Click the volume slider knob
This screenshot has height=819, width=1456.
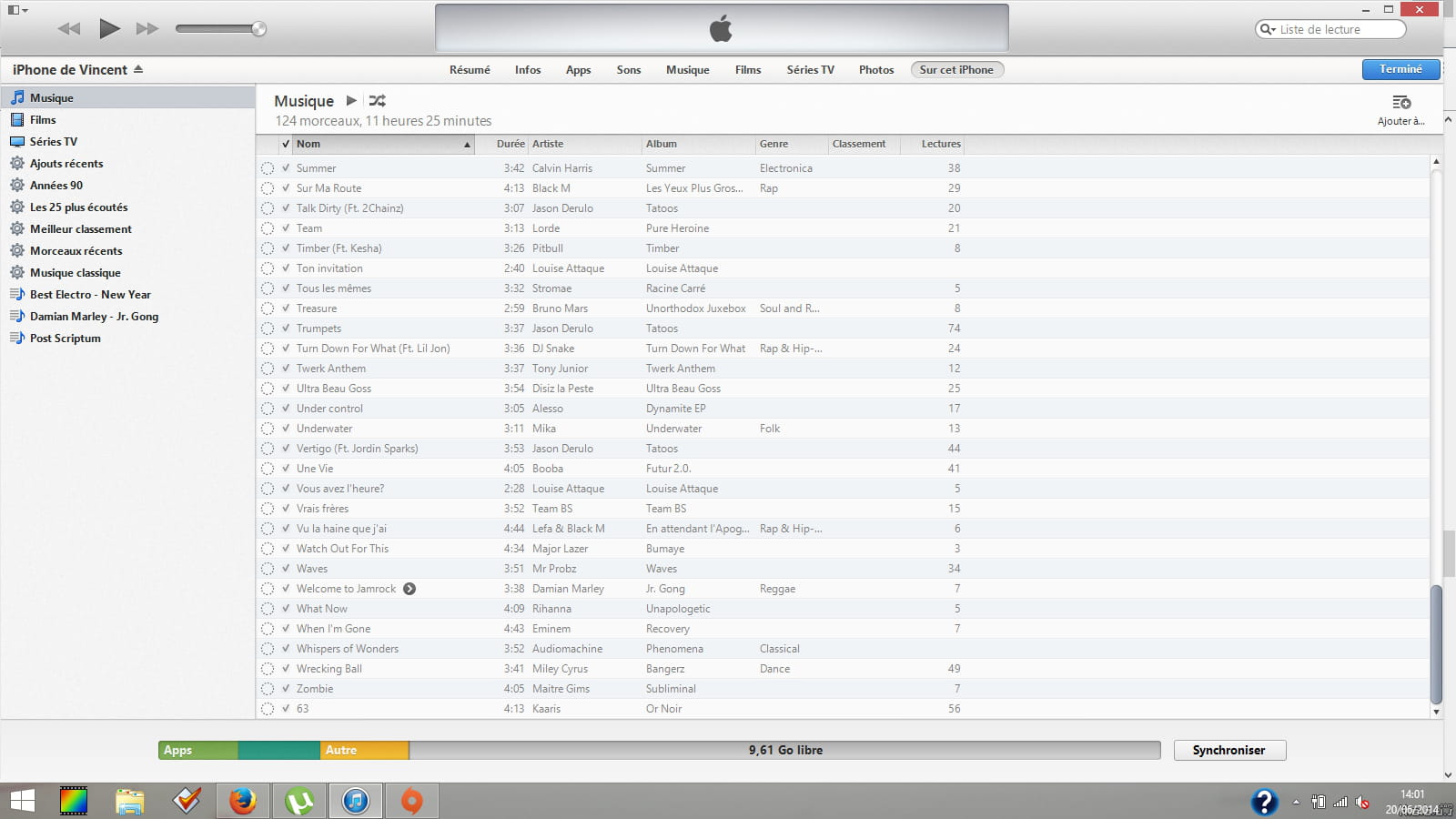(258, 29)
